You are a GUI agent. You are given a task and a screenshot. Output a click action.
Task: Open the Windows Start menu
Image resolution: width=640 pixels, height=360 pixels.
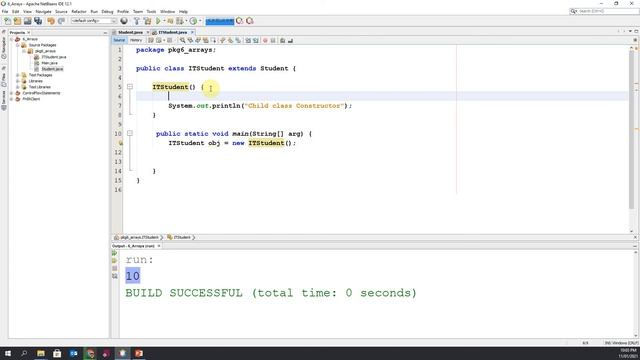[x=8, y=353]
